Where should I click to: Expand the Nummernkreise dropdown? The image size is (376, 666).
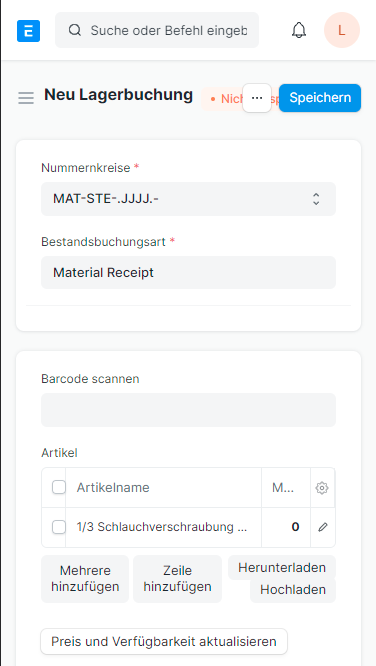click(x=188, y=199)
